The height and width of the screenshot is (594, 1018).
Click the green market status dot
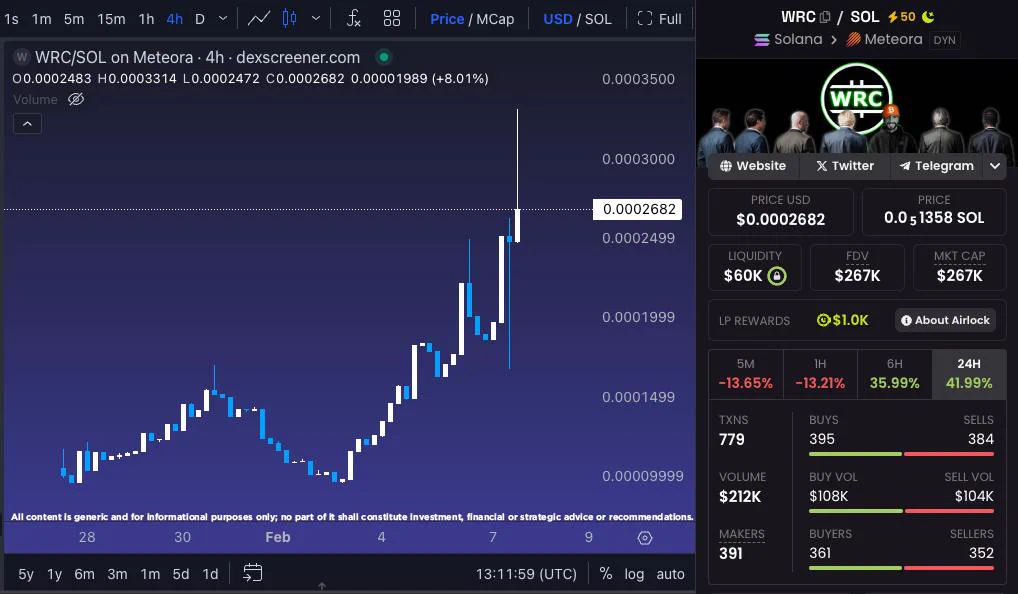click(x=384, y=57)
